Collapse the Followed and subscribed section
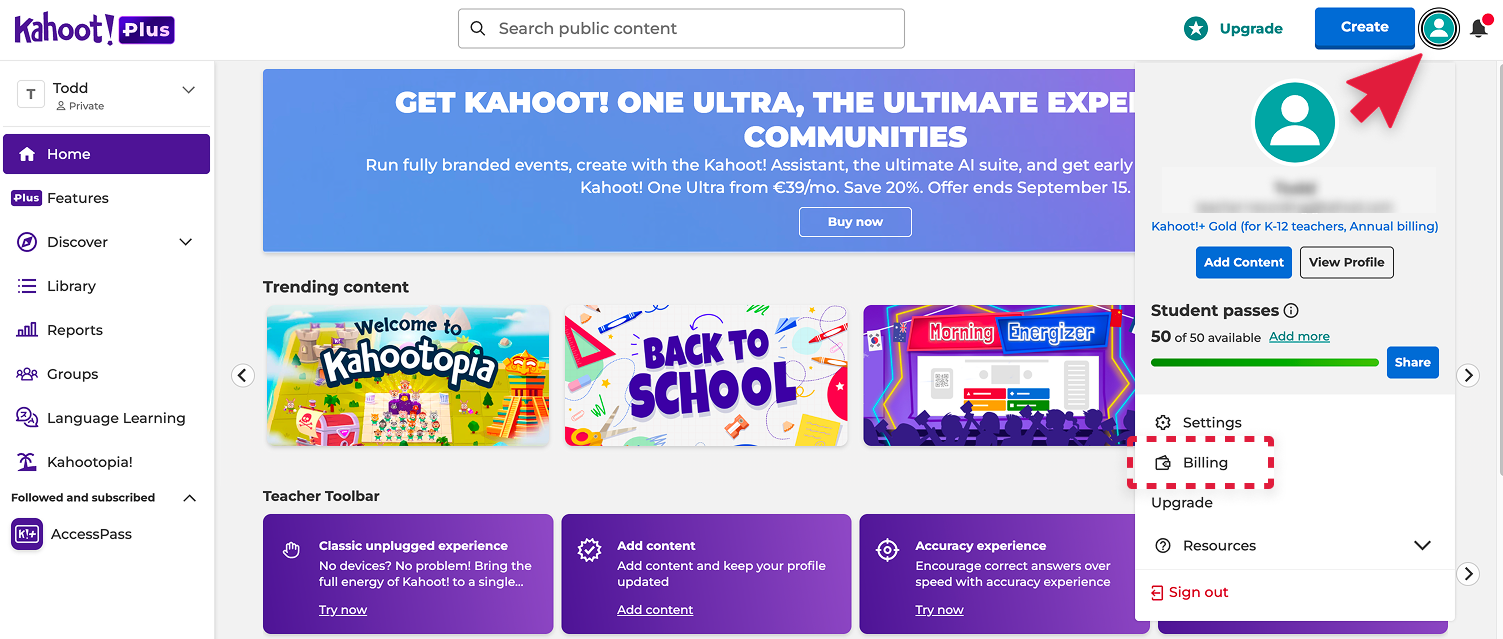 click(190, 498)
